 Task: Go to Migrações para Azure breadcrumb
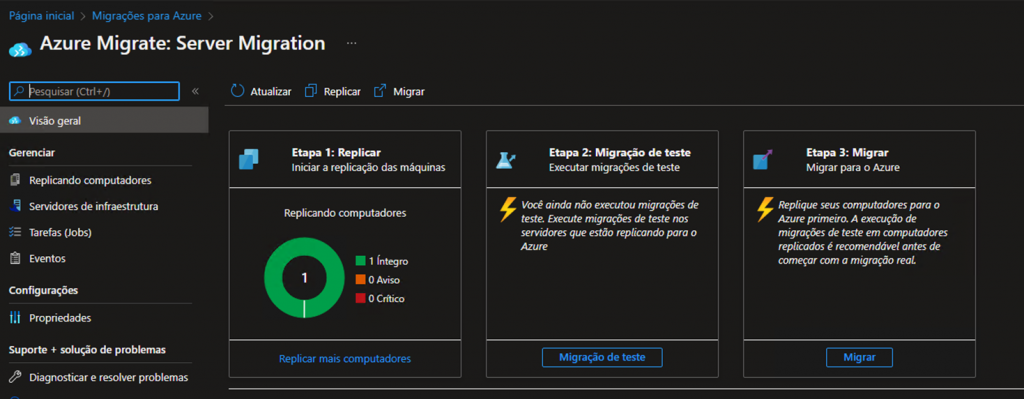tap(147, 15)
